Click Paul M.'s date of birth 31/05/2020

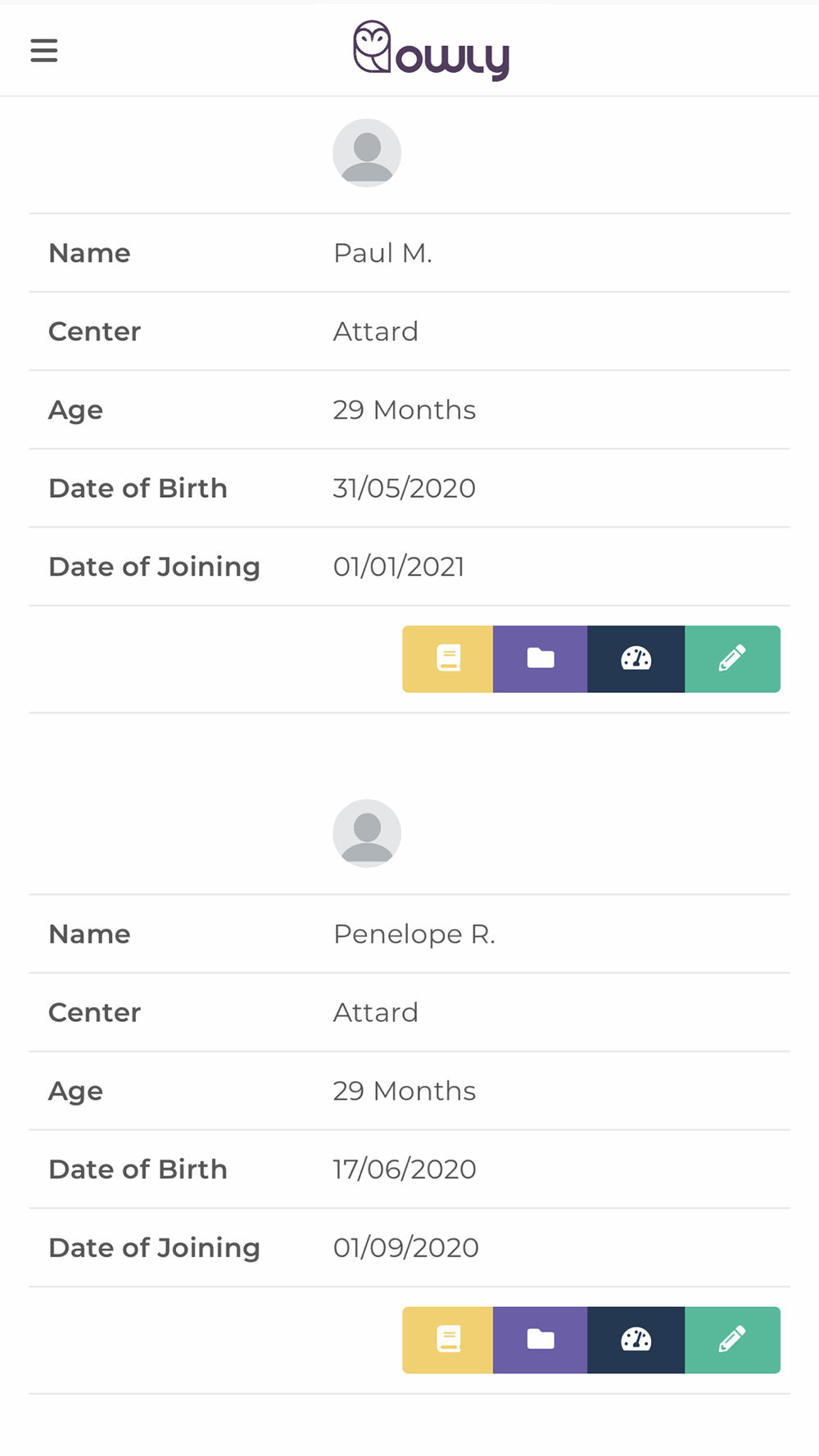(x=404, y=488)
